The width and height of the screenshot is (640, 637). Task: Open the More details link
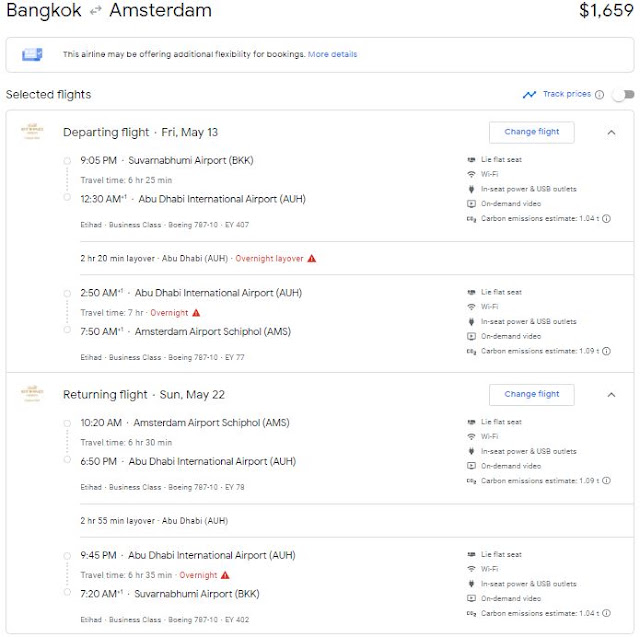[x=332, y=54]
